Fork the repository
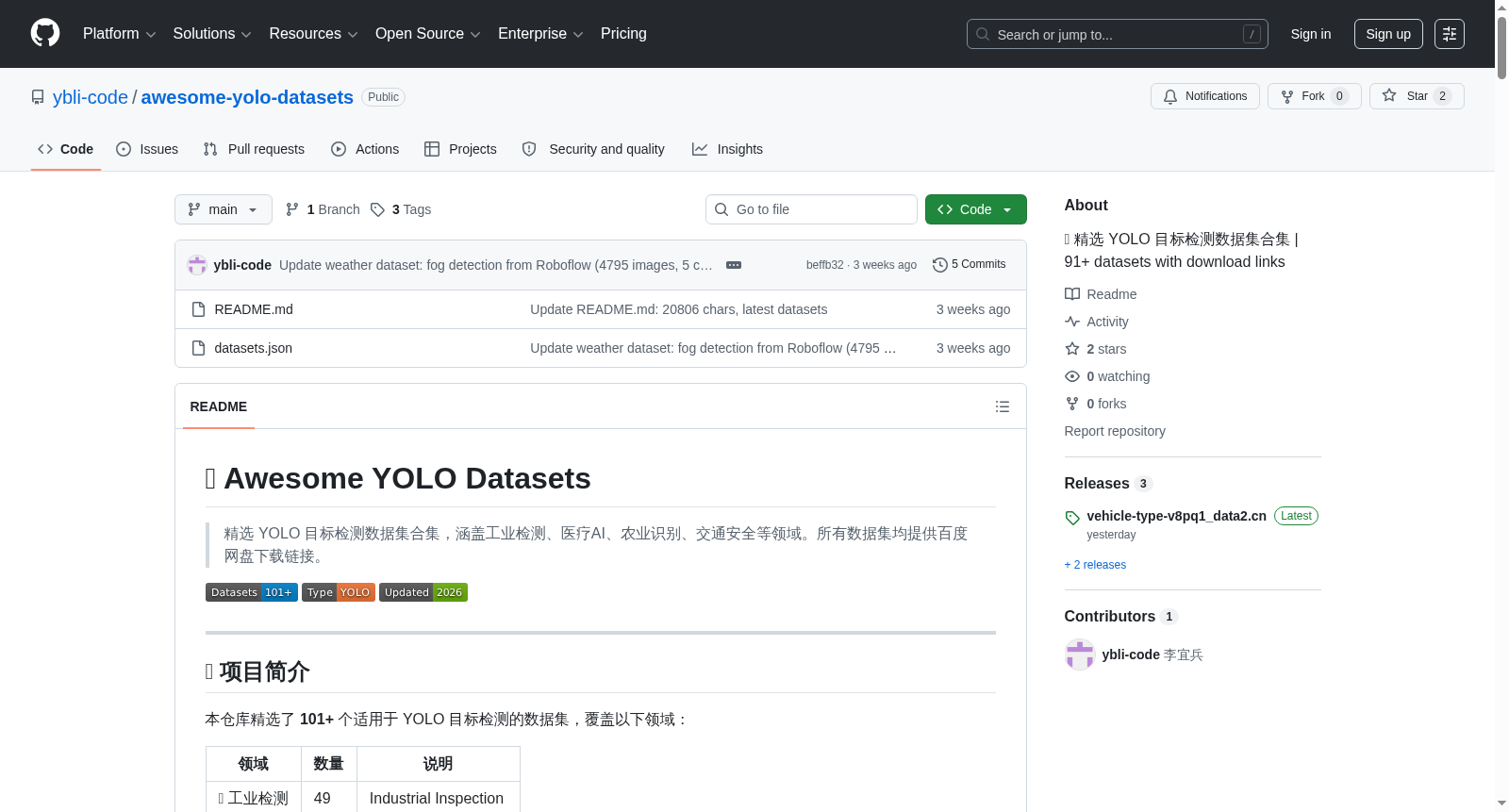This screenshot has width=1509, height=812. (1315, 96)
